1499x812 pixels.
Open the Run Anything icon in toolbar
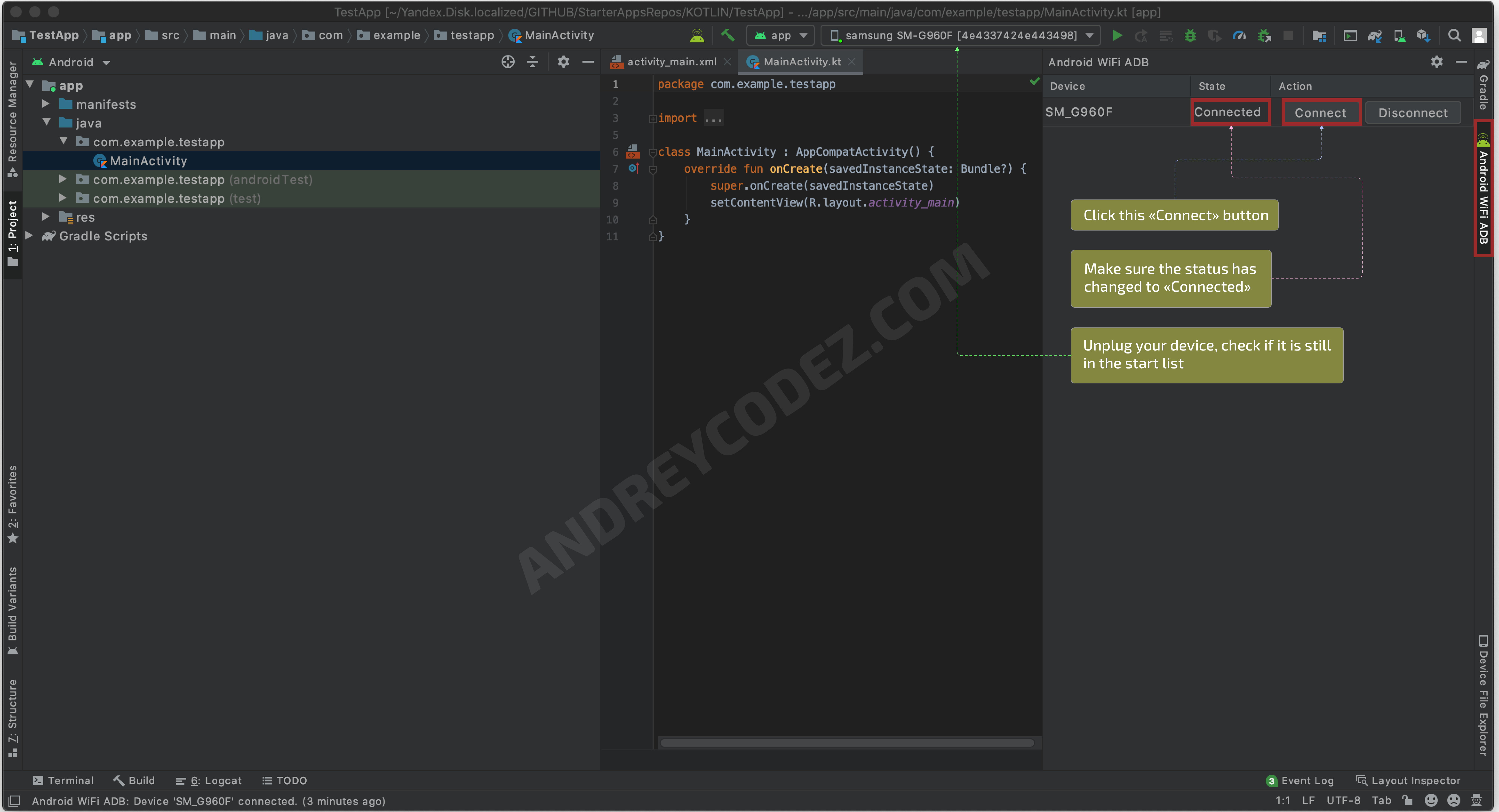click(1350, 36)
